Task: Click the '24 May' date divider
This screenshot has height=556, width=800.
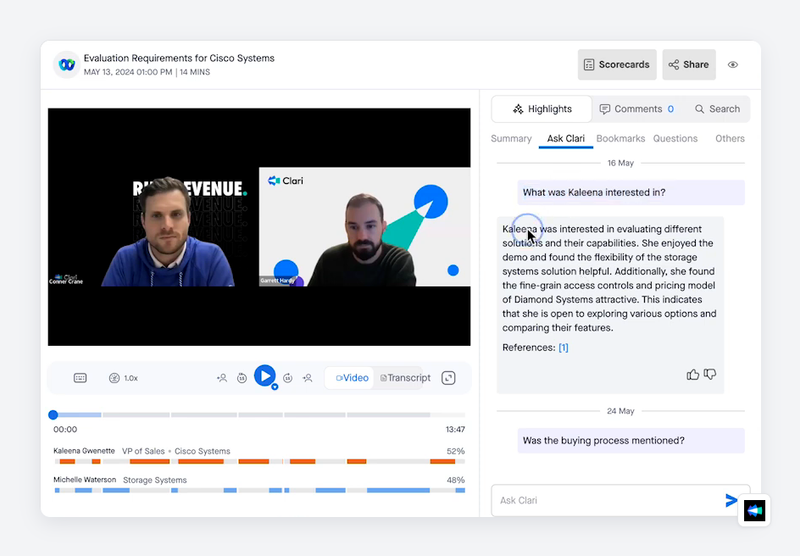Action: [620, 411]
